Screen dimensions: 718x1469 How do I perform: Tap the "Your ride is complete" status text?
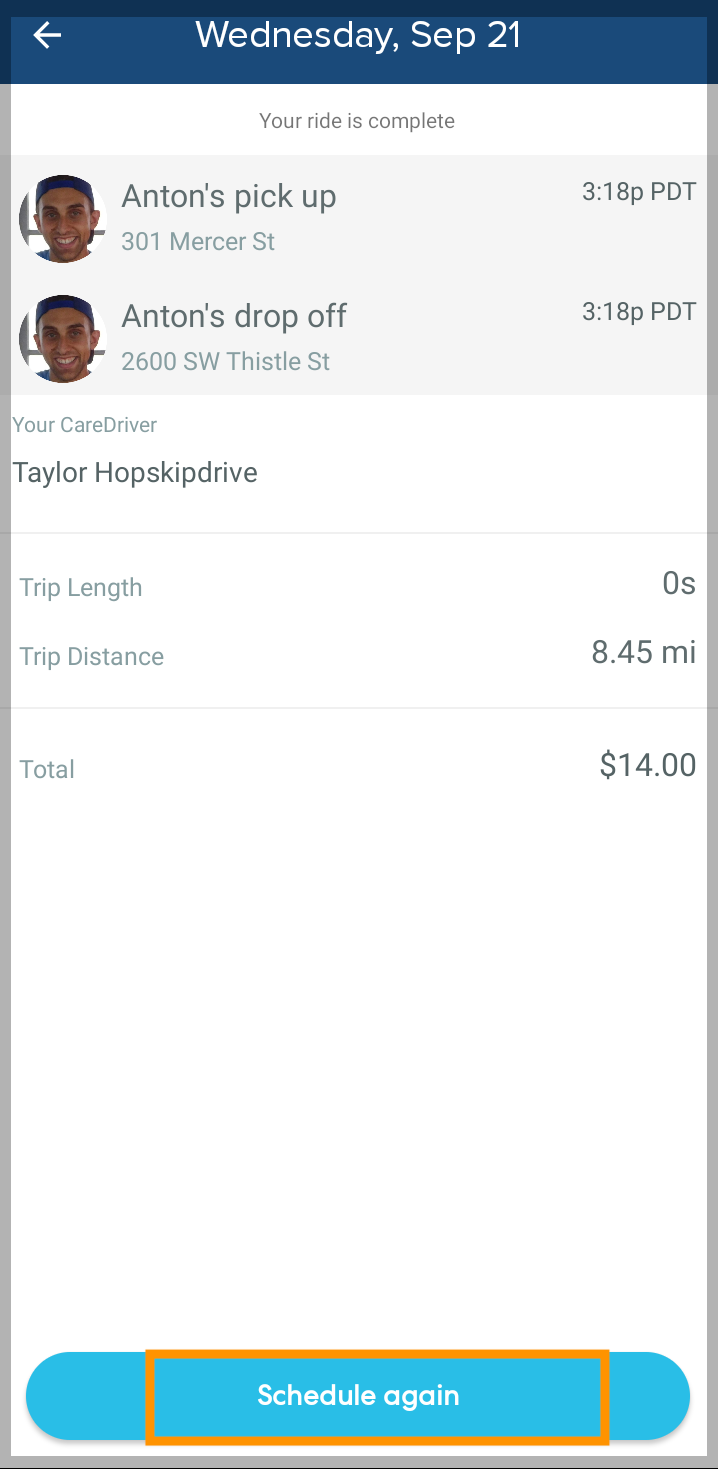coord(357,121)
